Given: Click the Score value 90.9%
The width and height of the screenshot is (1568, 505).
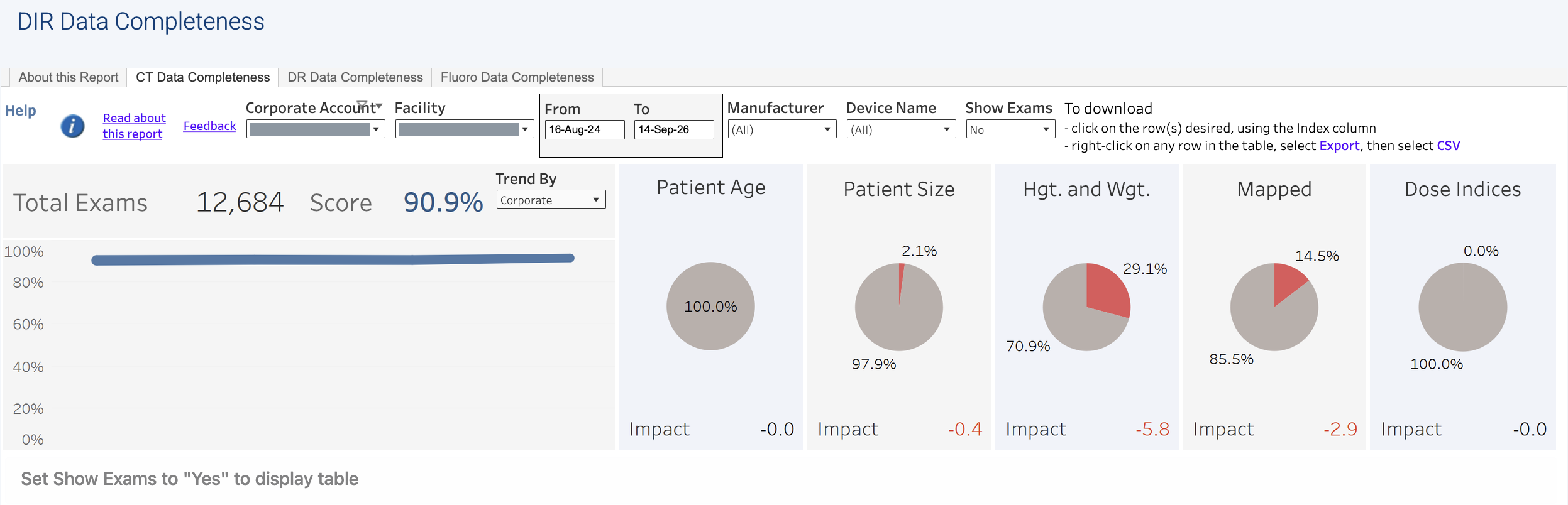Looking at the screenshot, I should (x=443, y=202).
